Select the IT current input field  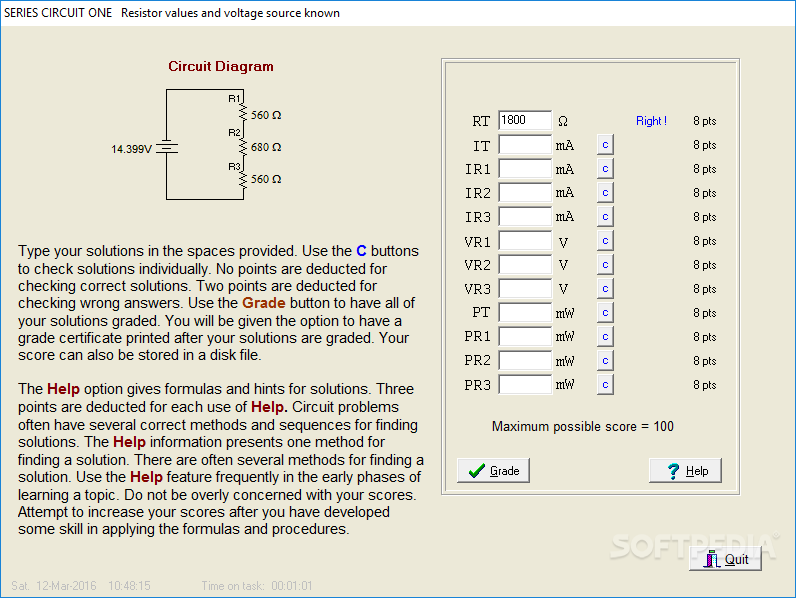(x=525, y=145)
